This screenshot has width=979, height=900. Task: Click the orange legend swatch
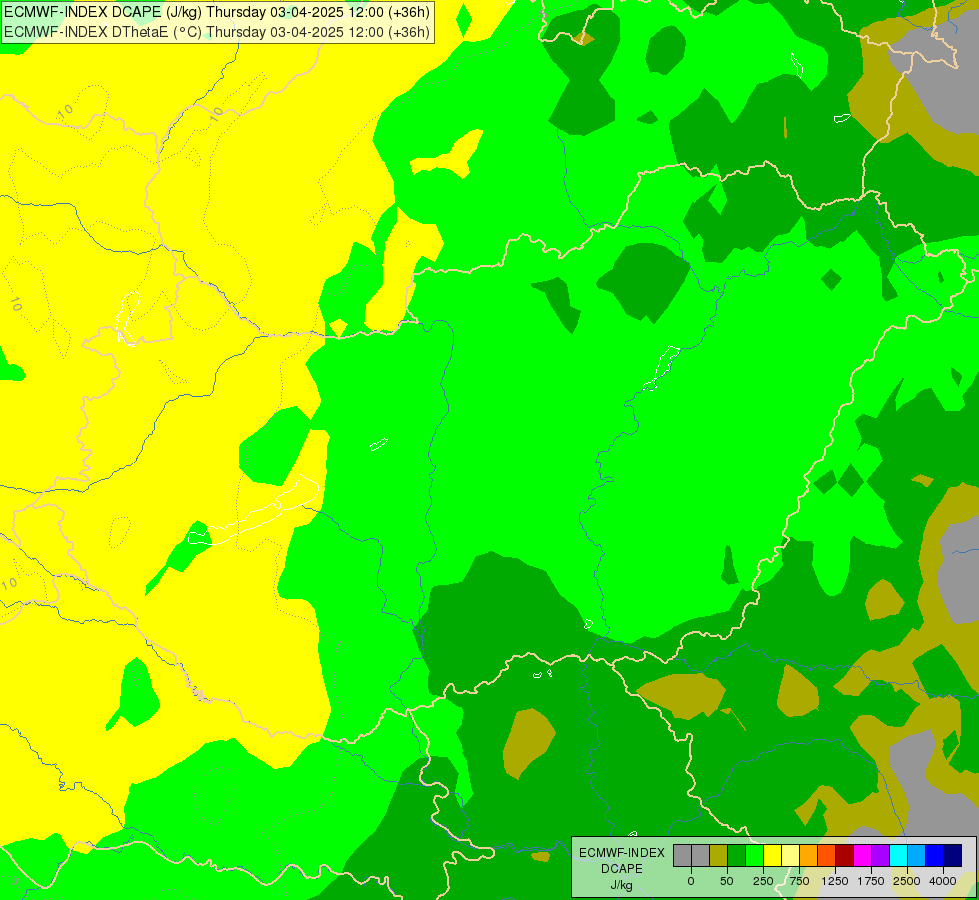click(x=809, y=856)
